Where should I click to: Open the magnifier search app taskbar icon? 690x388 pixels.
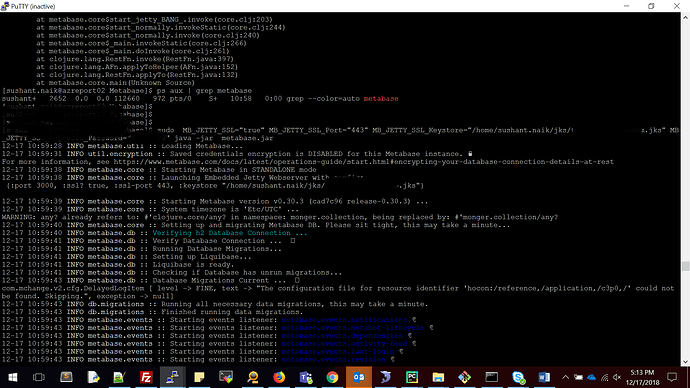point(253,377)
